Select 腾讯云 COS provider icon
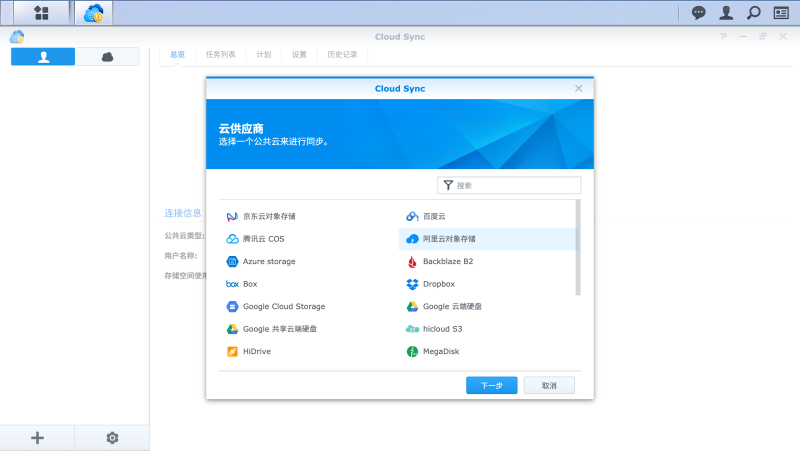 coord(232,239)
